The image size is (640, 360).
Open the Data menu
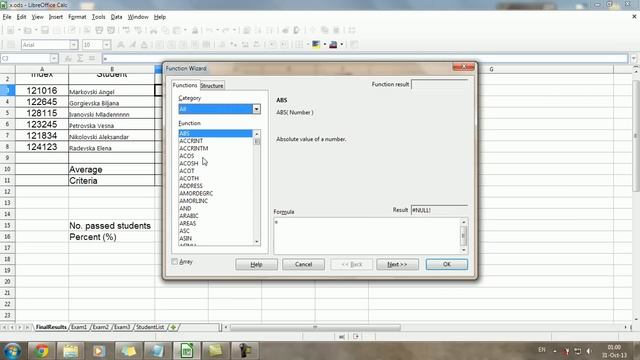pyautogui.click(x=116, y=17)
